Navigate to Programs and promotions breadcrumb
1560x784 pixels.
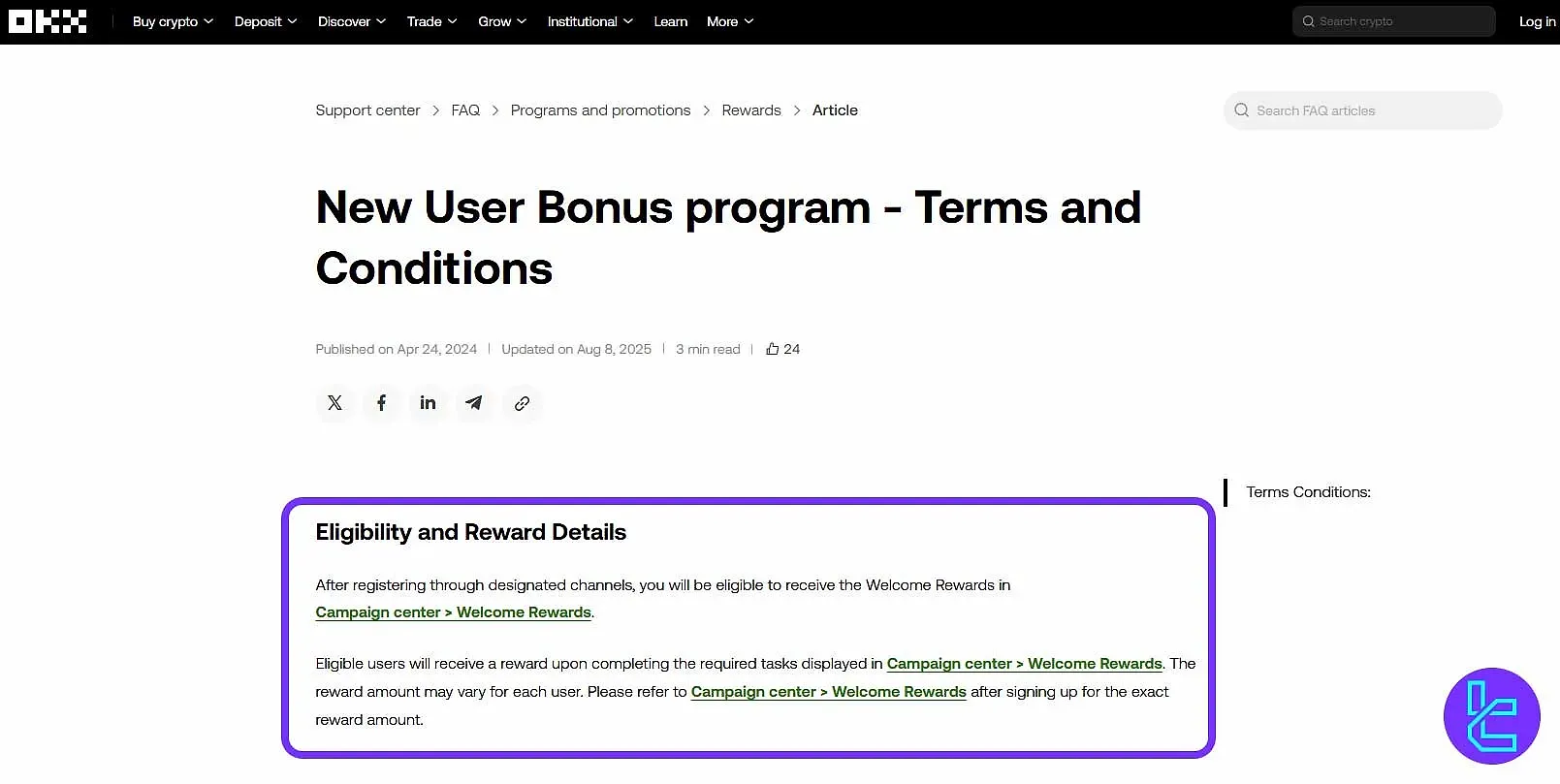coord(600,110)
